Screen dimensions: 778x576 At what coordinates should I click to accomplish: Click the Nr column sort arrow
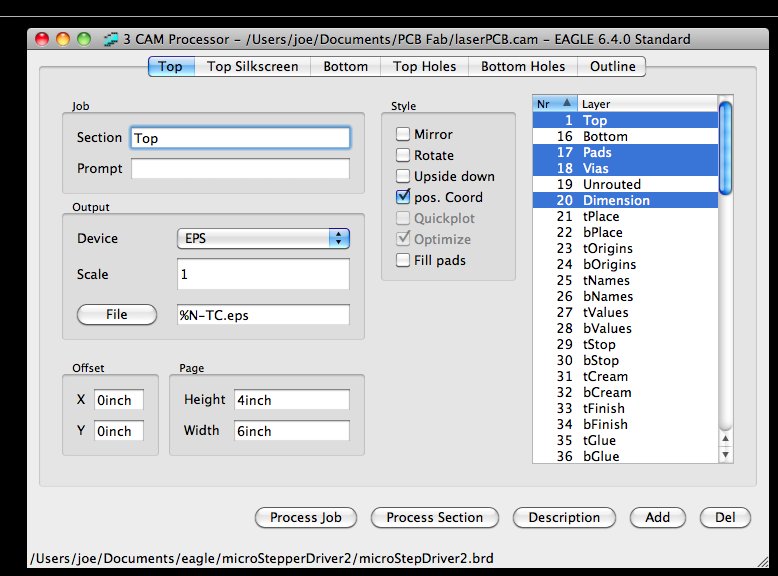(567, 103)
